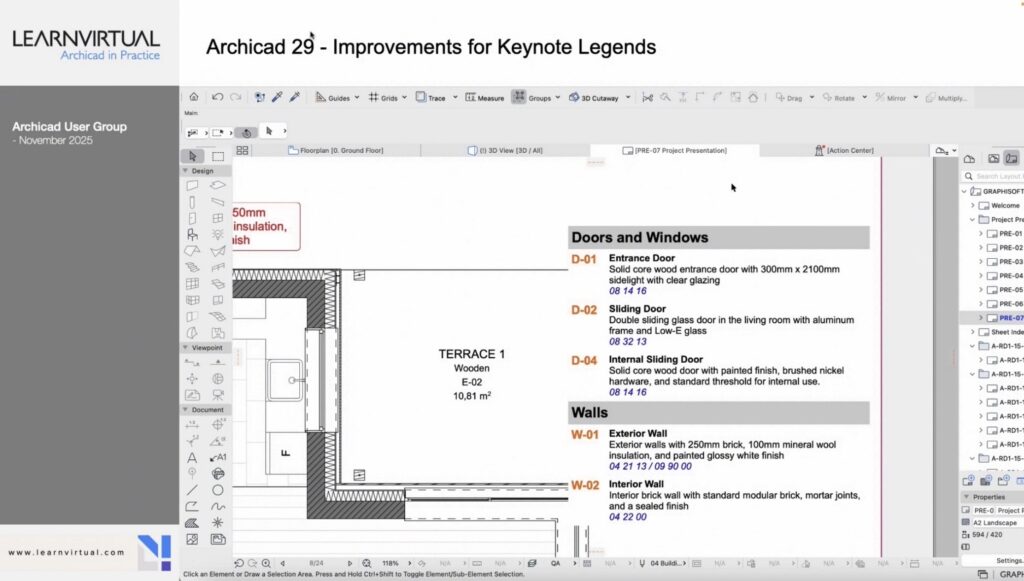Toggle the Trace reference button

coord(430,97)
